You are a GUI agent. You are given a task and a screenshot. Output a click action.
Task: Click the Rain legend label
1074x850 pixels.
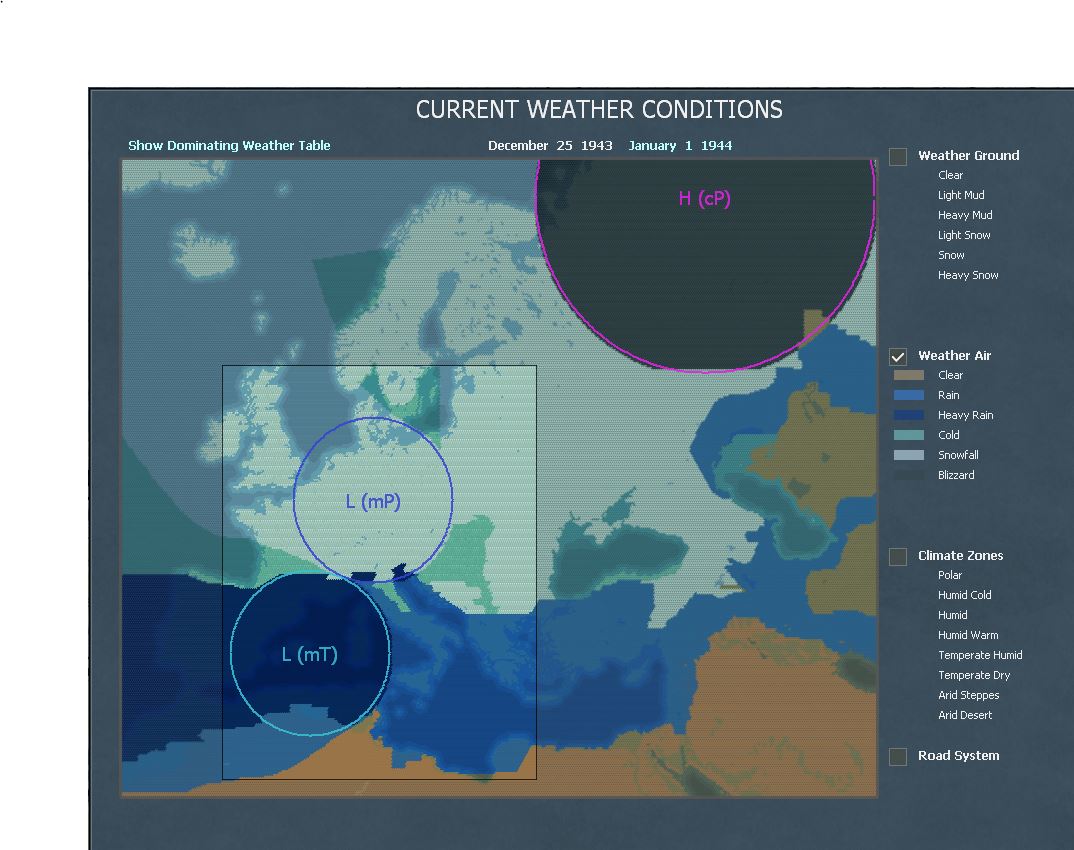point(948,395)
